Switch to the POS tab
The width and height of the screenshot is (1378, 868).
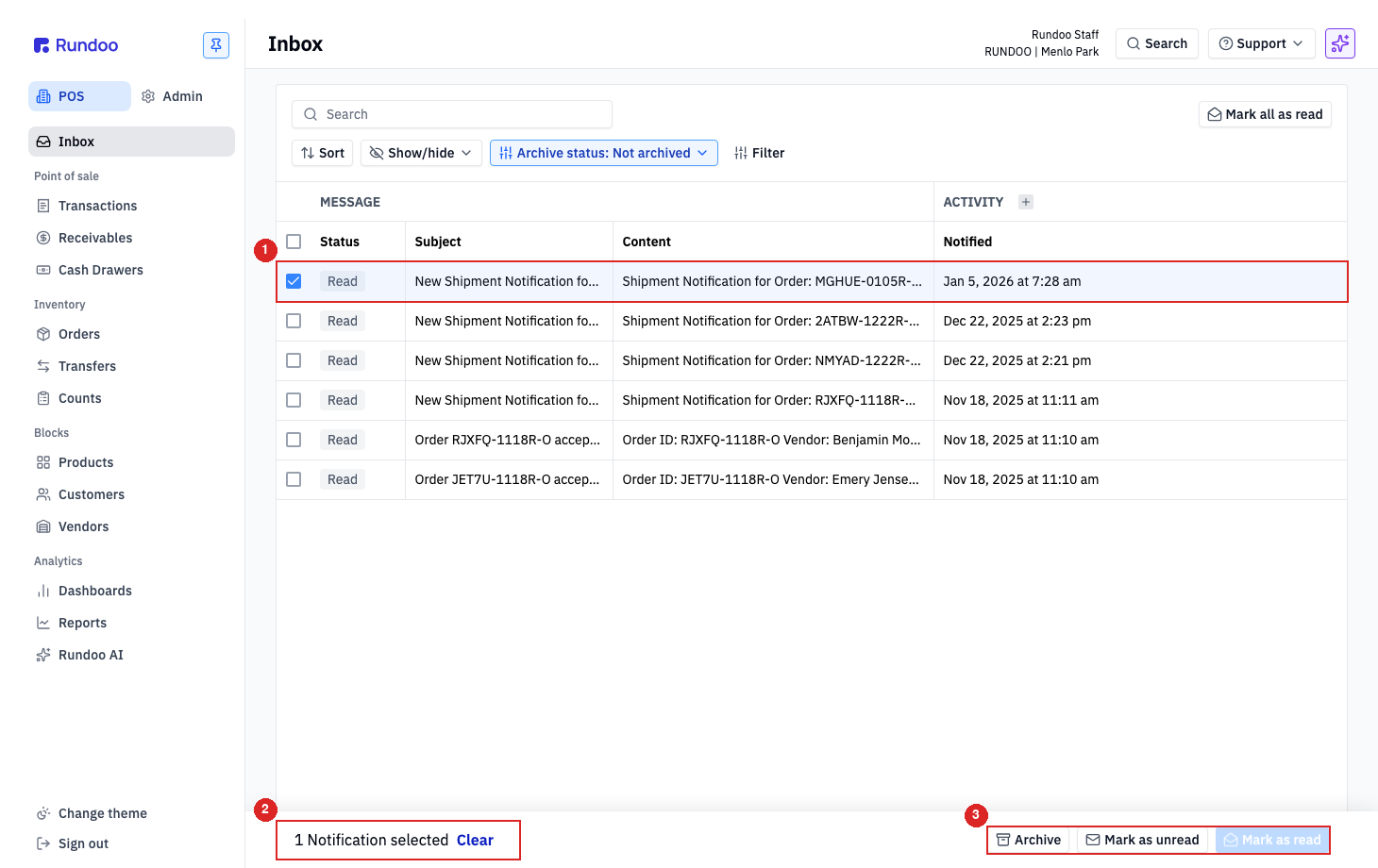[79, 96]
